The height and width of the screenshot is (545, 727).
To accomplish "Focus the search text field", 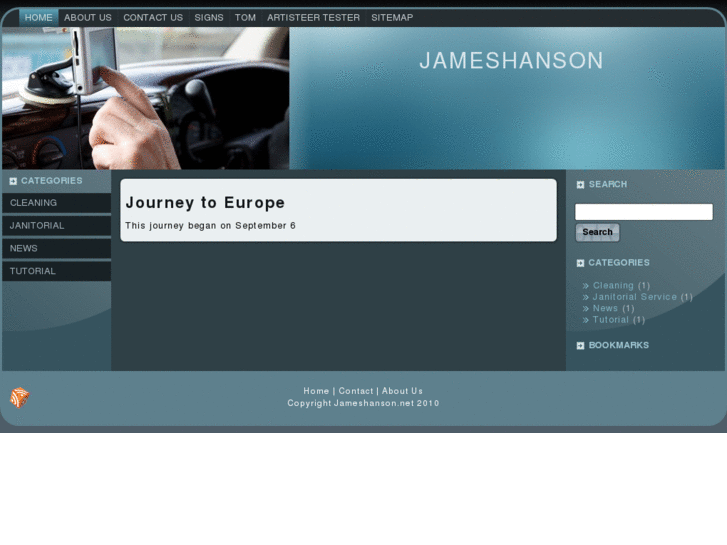I will [644, 212].
